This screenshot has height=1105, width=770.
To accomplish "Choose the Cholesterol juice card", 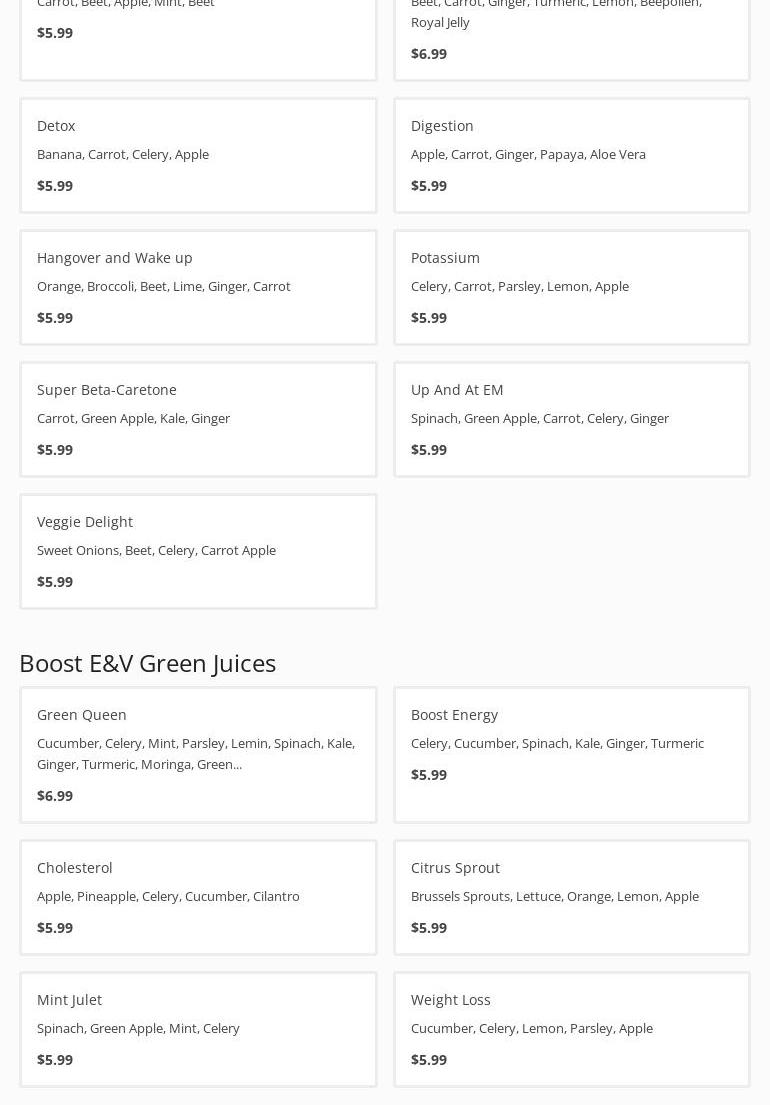I will pyautogui.click(x=198, y=897).
